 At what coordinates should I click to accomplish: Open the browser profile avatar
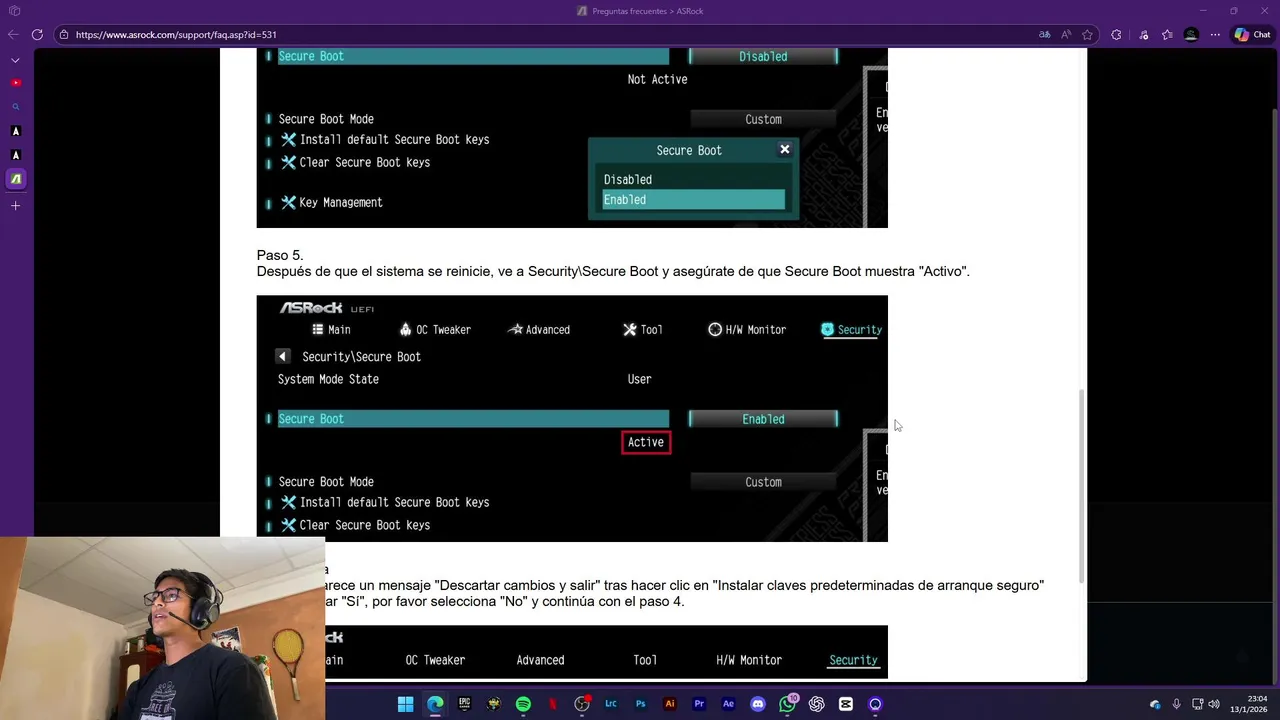pyautogui.click(x=1191, y=34)
